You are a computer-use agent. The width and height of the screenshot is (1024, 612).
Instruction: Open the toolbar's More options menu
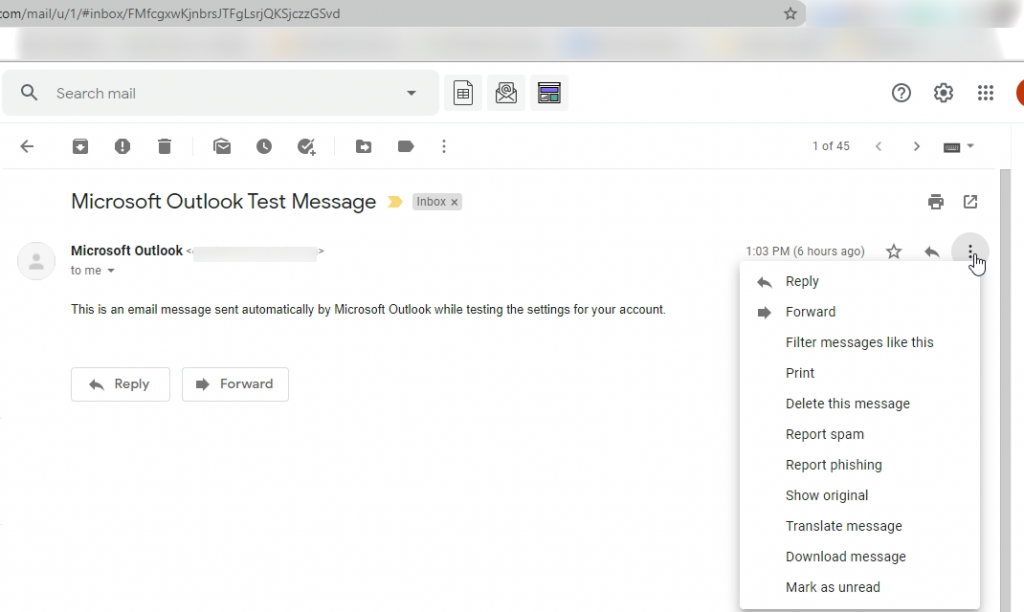click(x=444, y=146)
